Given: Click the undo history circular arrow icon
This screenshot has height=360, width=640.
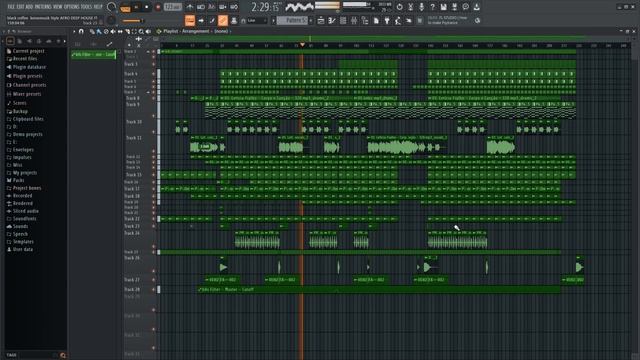Looking at the screenshot, I should click(400, 7).
